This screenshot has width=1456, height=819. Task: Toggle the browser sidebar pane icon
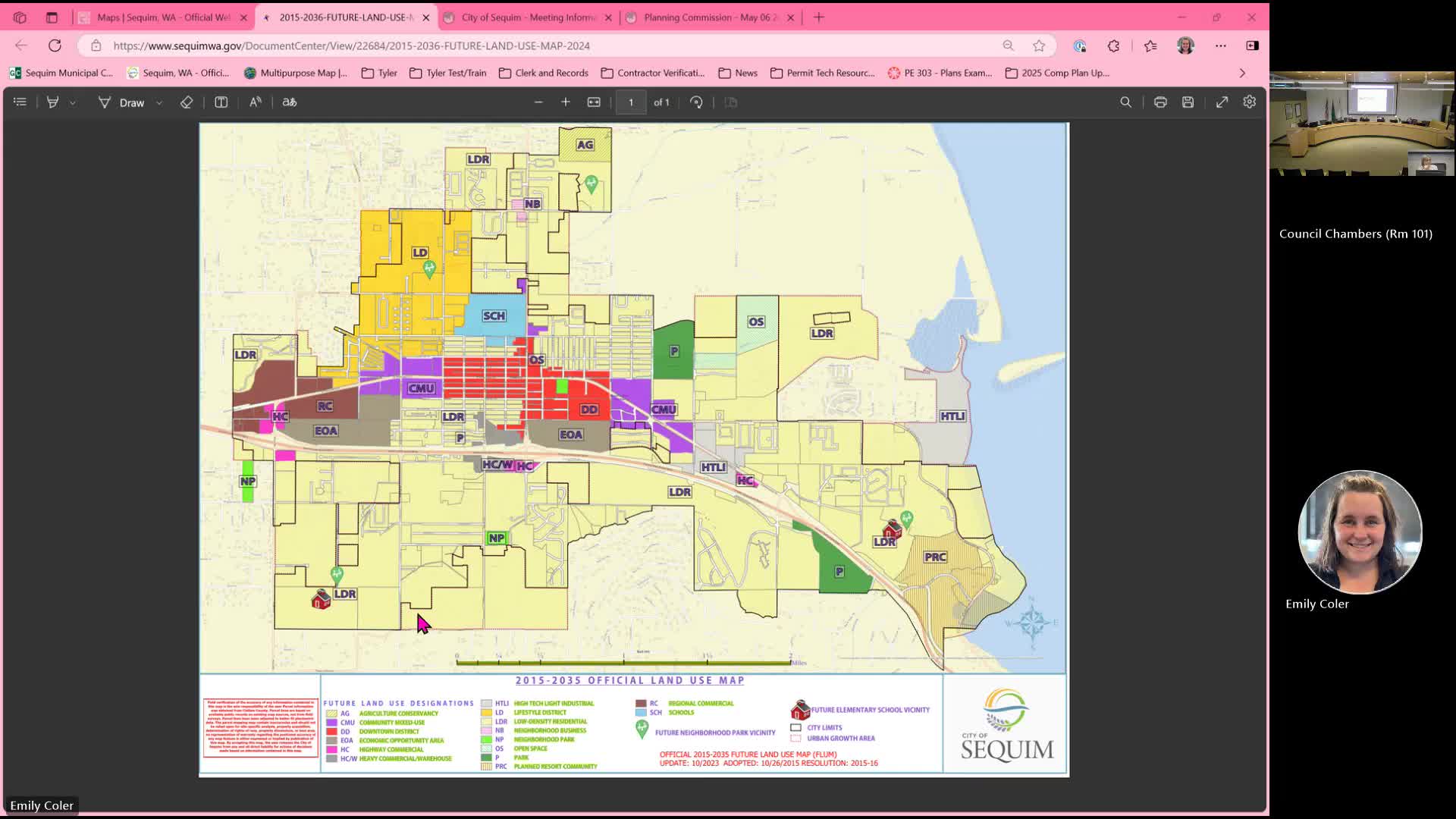pos(1252,45)
